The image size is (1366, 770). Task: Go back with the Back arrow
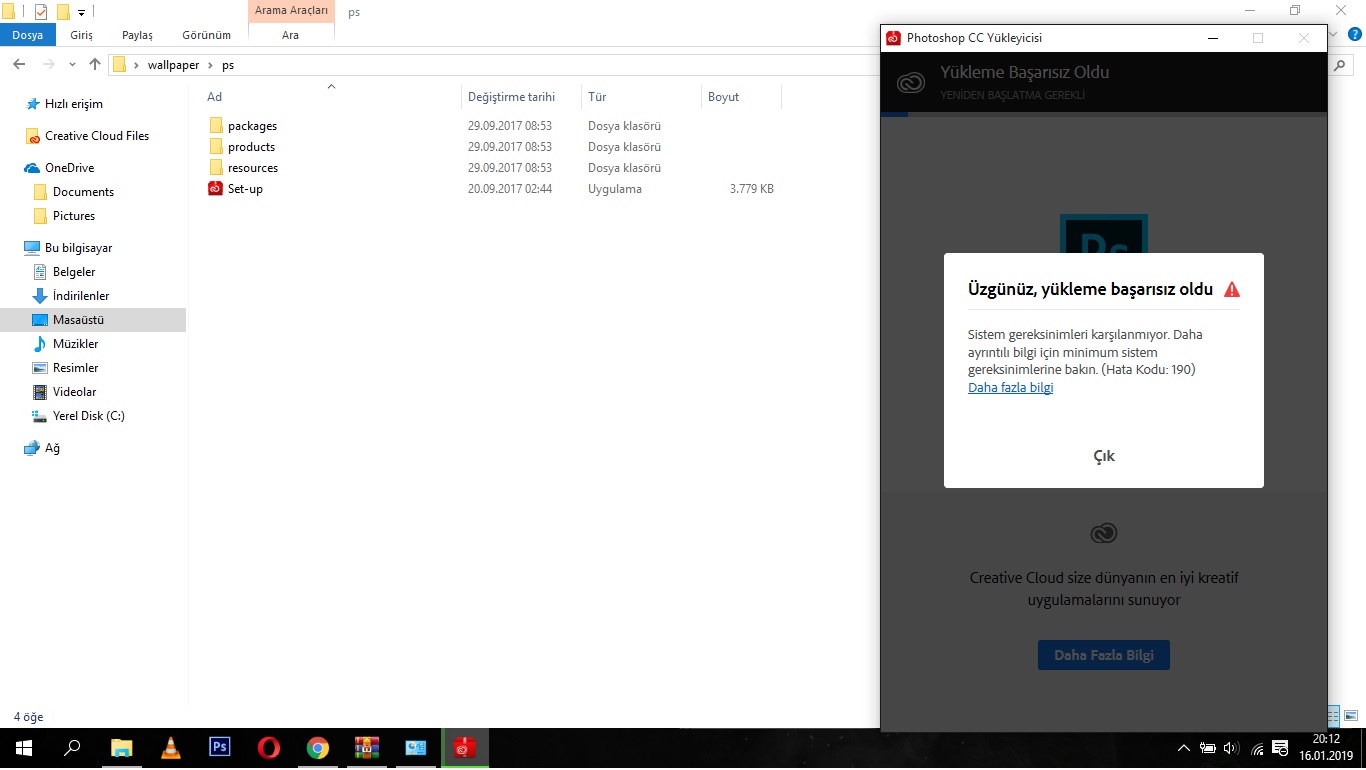tap(19, 64)
